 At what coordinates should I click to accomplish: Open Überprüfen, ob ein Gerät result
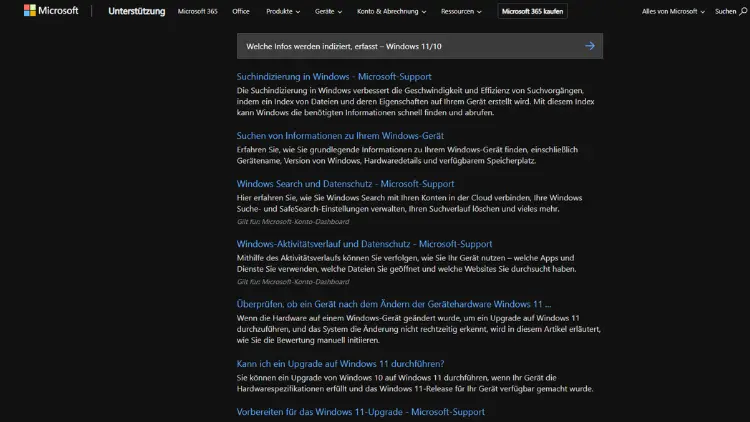click(x=394, y=304)
